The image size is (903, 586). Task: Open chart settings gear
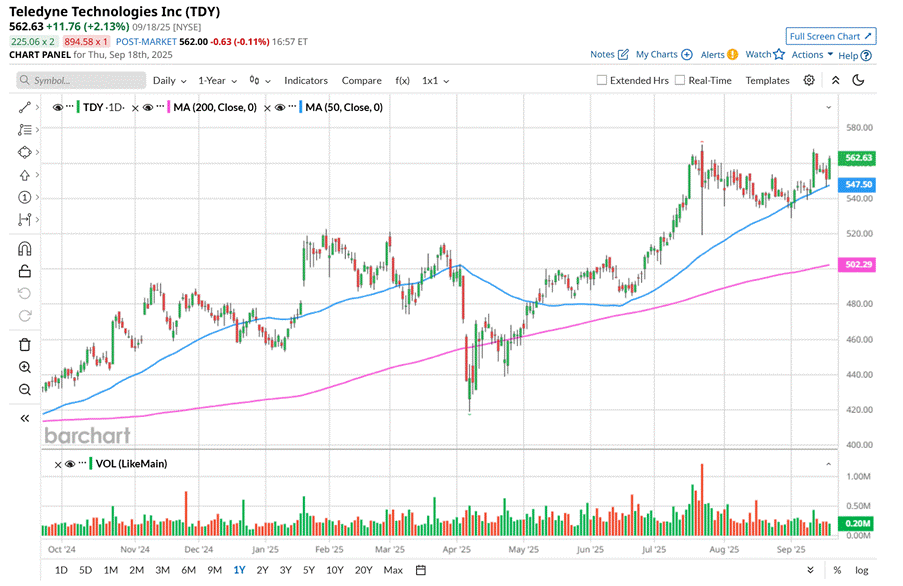[809, 80]
